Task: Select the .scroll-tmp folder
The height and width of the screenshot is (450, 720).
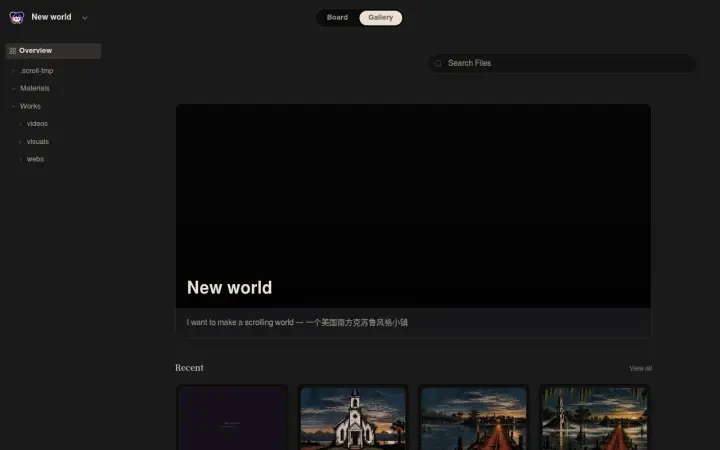Action: click(x=37, y=71)
